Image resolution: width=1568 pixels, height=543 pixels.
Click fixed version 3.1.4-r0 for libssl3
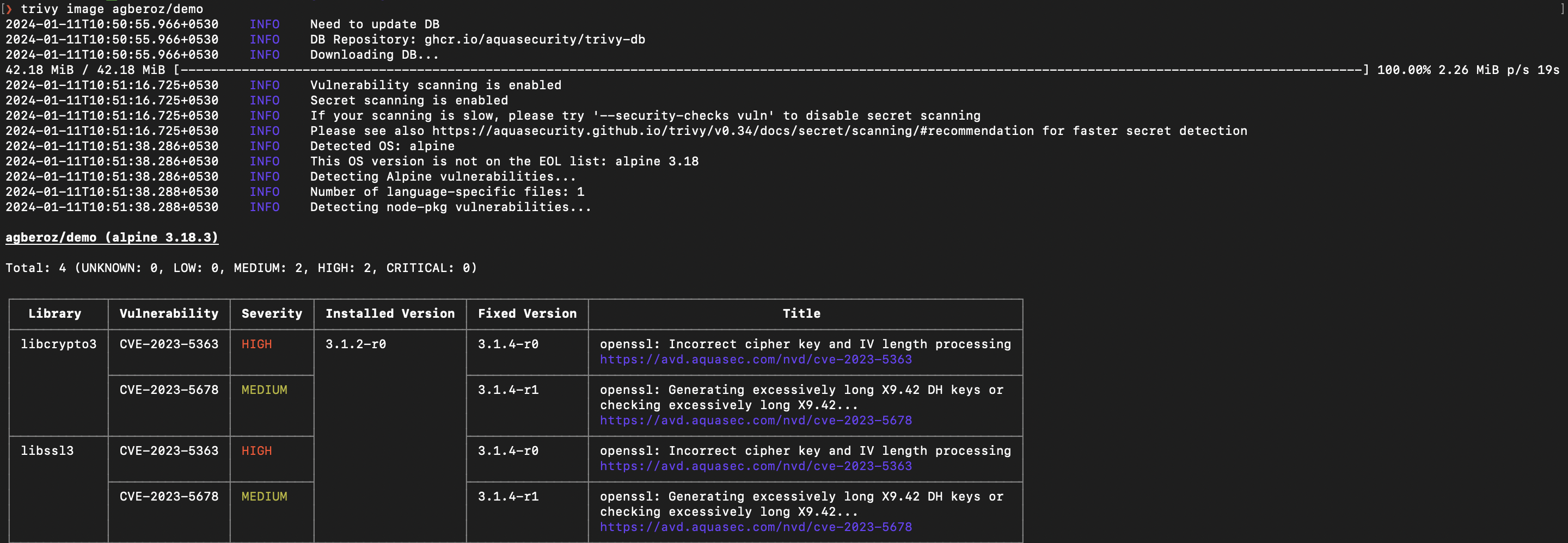pyautogui.click(x=507, y=451)
